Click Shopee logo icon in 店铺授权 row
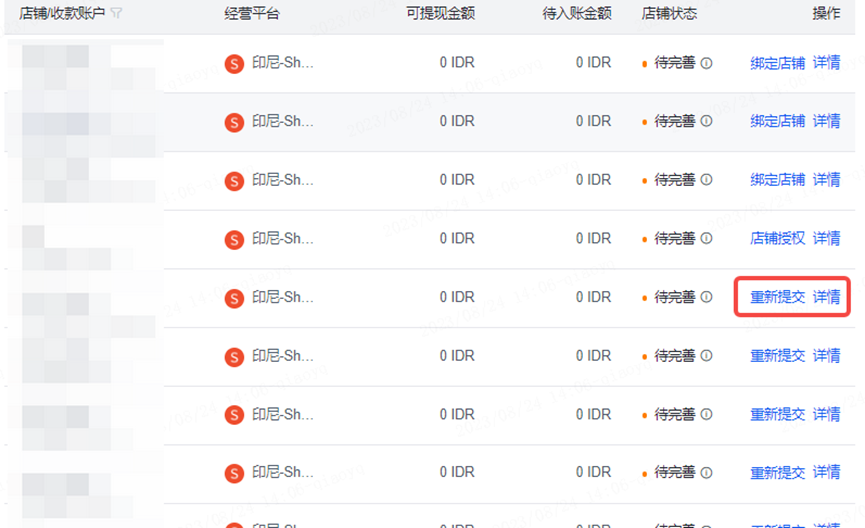865x528 pixels. point(234,239)
